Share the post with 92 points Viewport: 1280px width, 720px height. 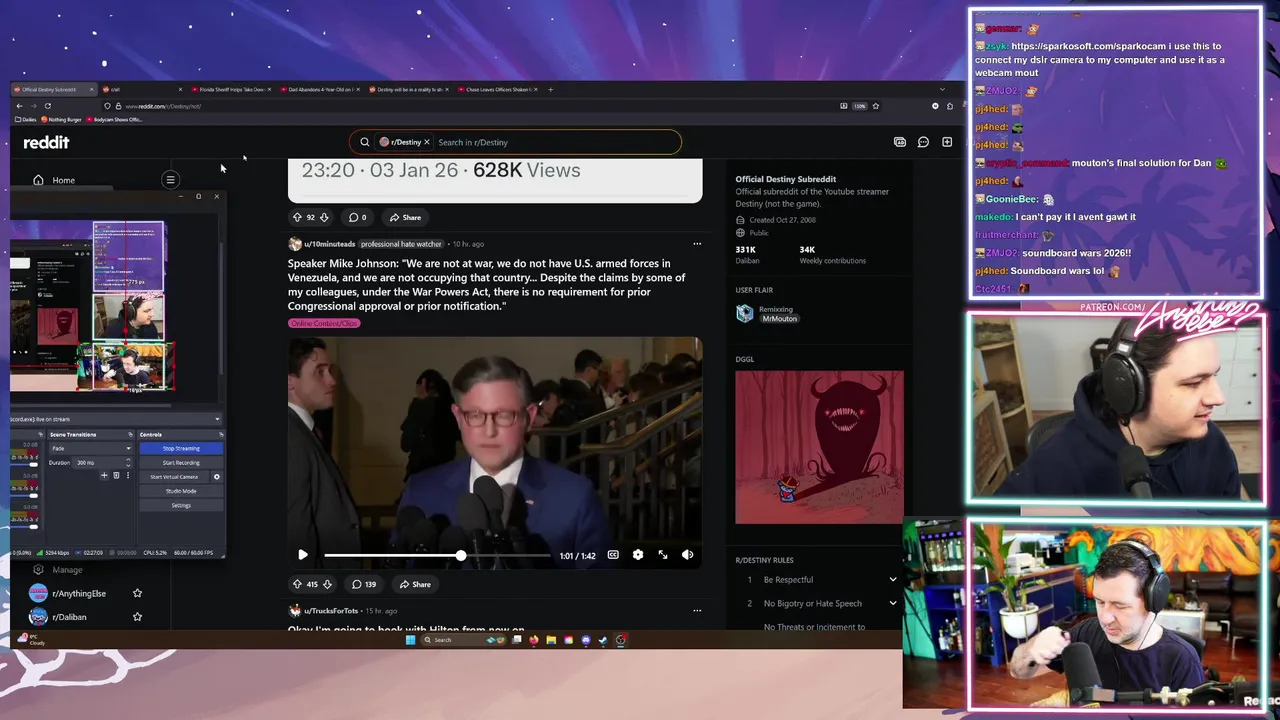click(x=405, y=217)
